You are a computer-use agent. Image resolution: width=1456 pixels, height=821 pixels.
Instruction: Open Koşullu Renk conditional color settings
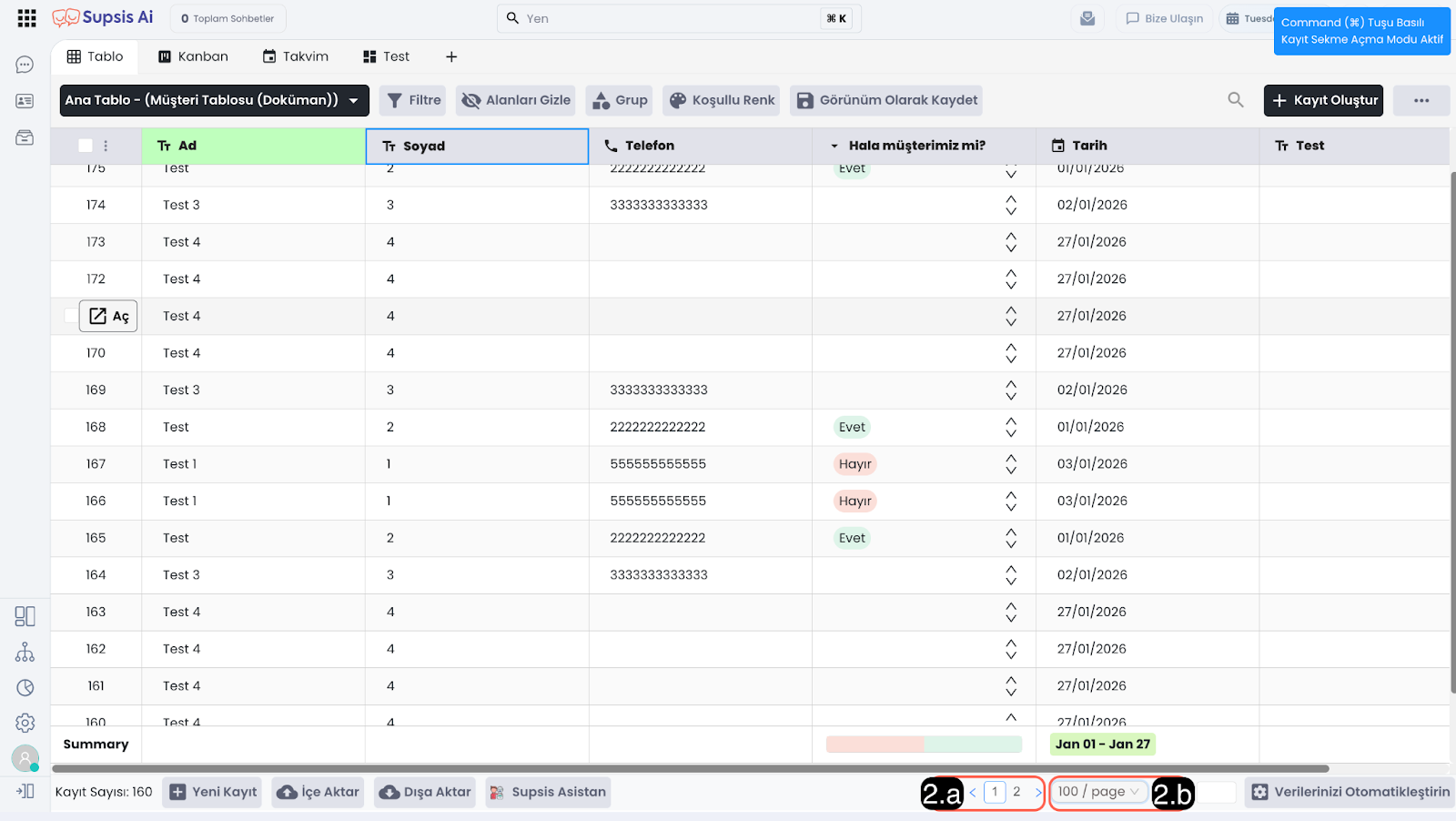723,100
